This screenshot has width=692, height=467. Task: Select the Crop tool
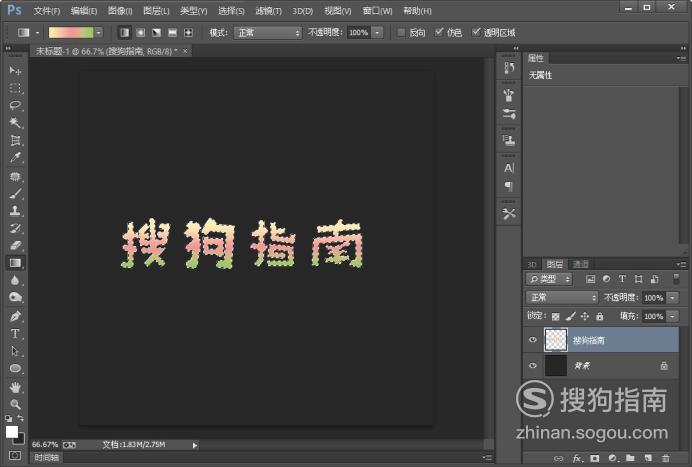[15, 140]
